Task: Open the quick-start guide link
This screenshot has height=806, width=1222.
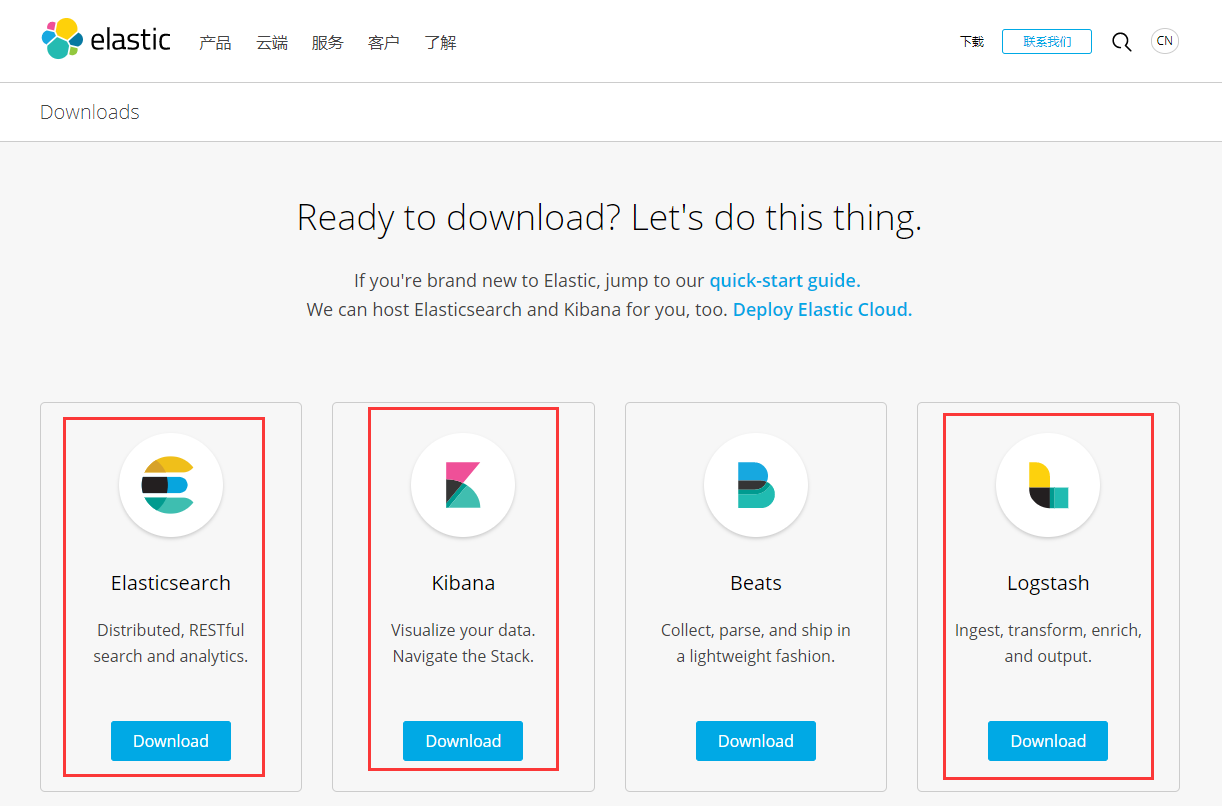Action: click(785, 281)
